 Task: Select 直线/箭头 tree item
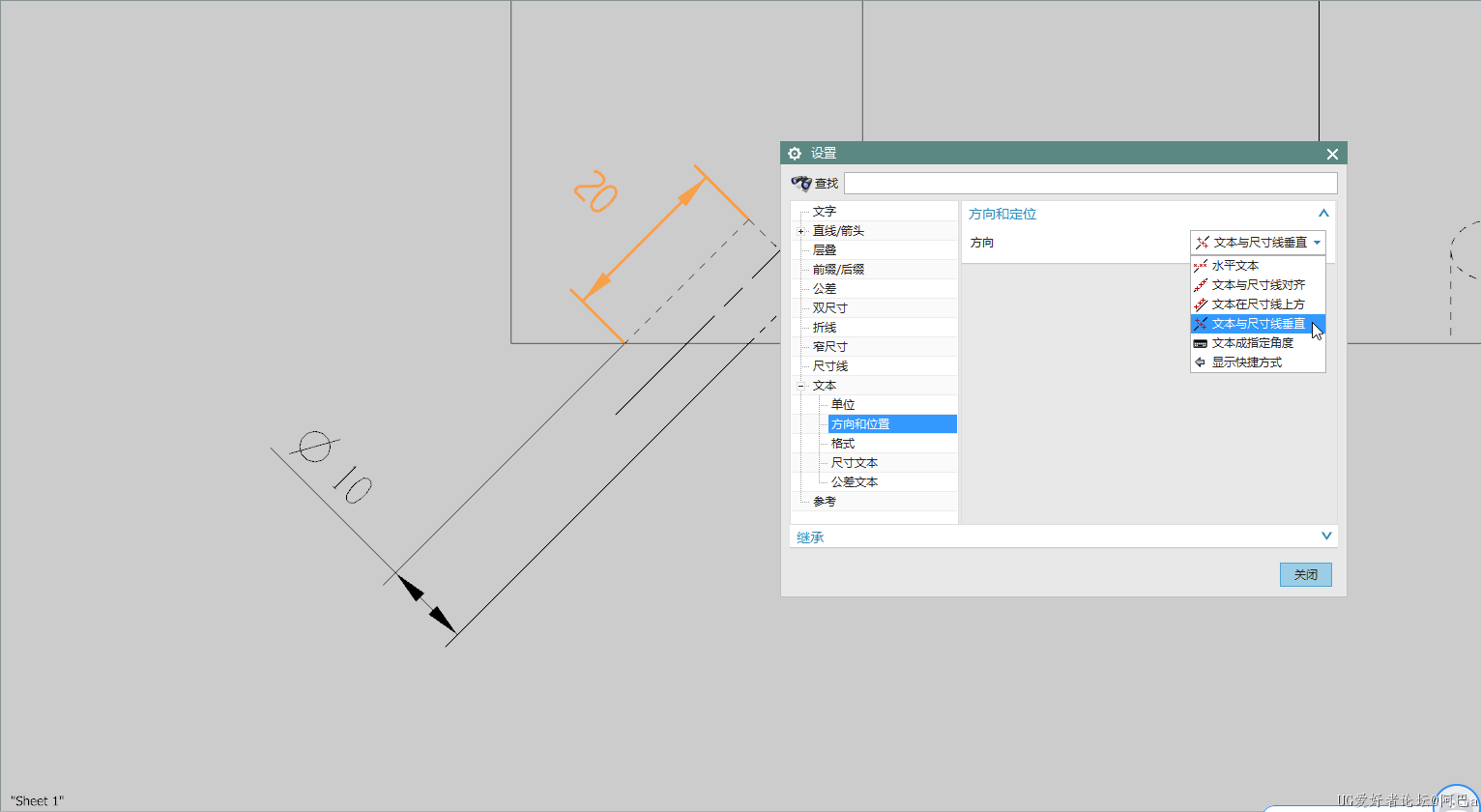[x=838, y=231]
